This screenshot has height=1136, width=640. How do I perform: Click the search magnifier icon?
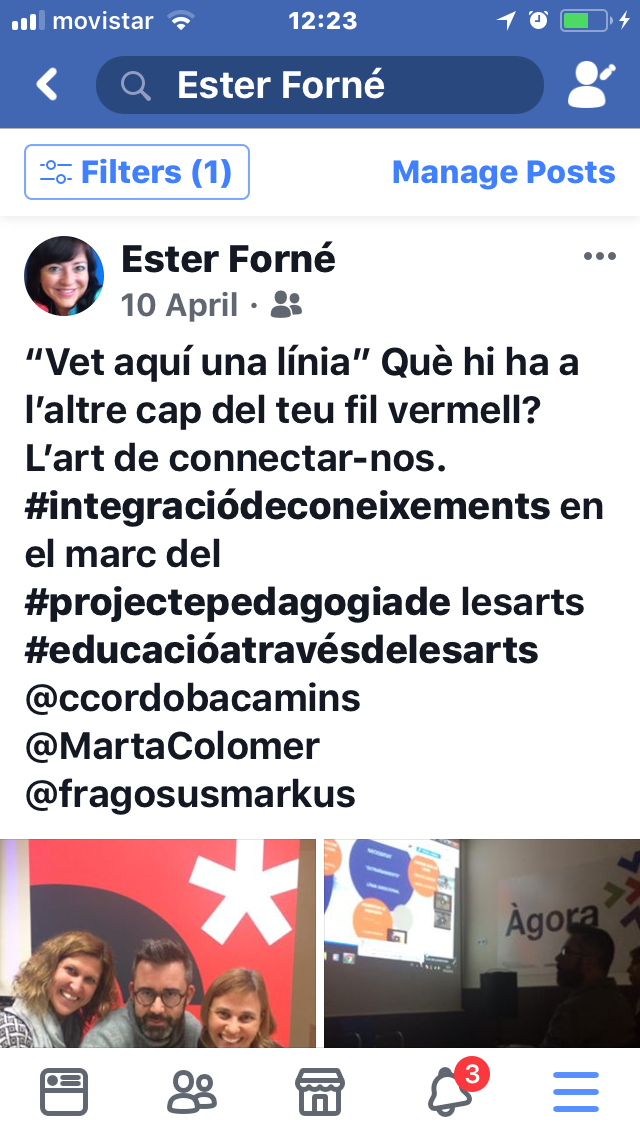click(x=136, y=86)
